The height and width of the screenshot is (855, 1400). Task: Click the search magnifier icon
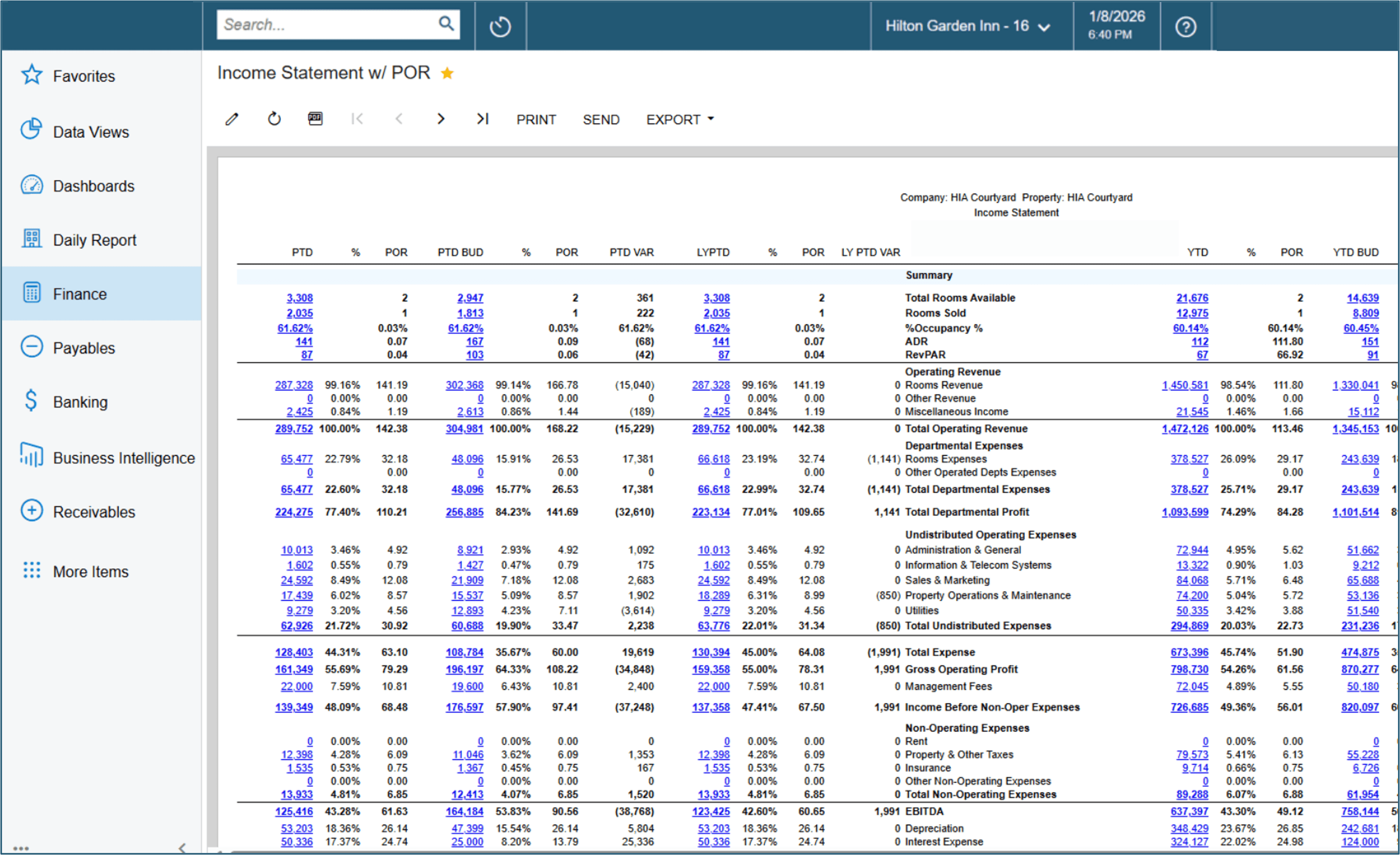coord(446,24)
